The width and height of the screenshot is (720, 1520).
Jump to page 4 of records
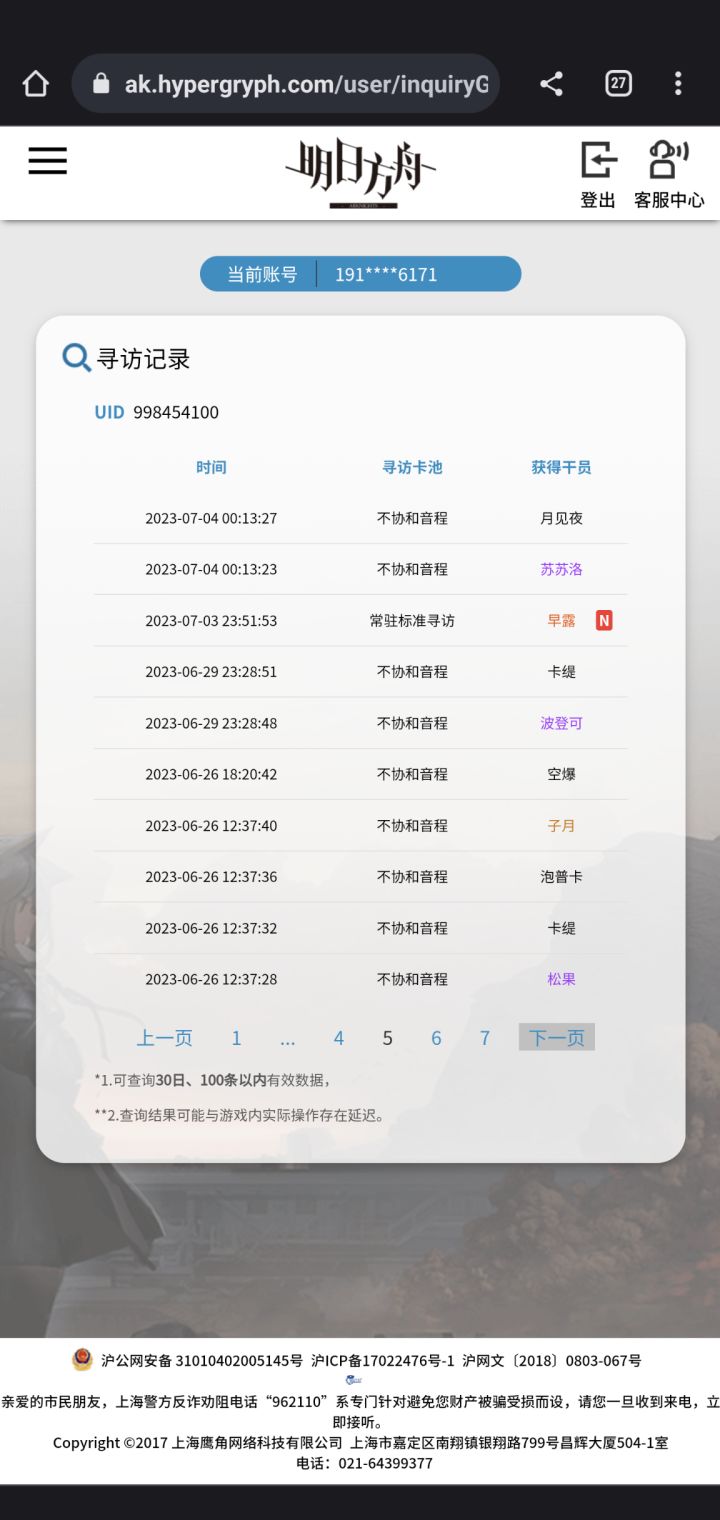pos(339,1038)
